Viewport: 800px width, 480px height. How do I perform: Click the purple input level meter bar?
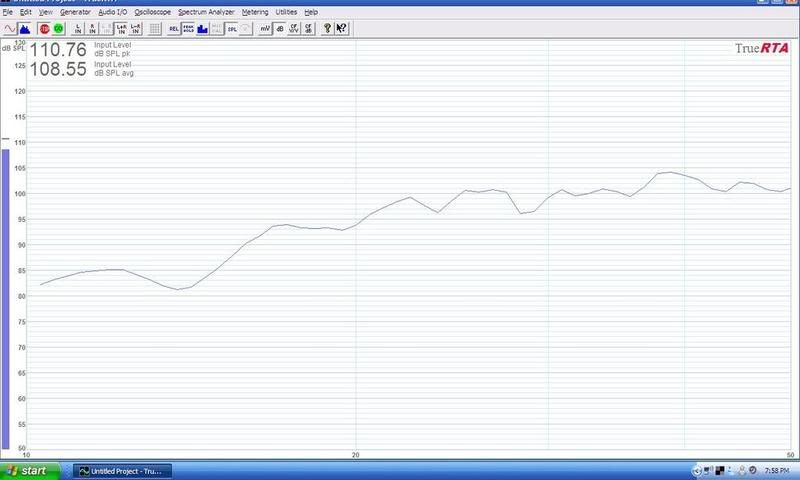(6, 299)
